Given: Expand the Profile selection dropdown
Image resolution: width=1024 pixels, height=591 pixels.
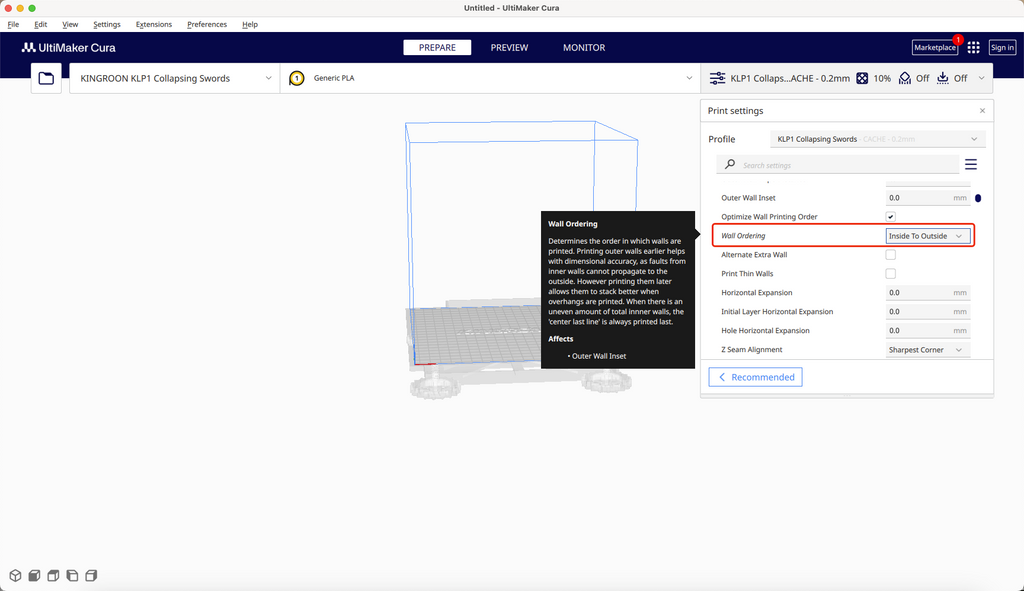Looking at the screenshot, I should 877,139.
